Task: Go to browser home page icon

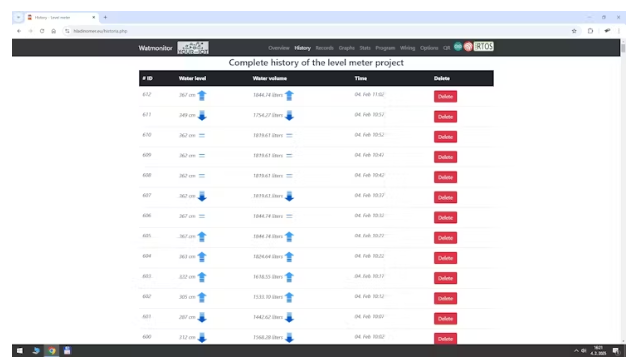Action: (x=54, y=31)
